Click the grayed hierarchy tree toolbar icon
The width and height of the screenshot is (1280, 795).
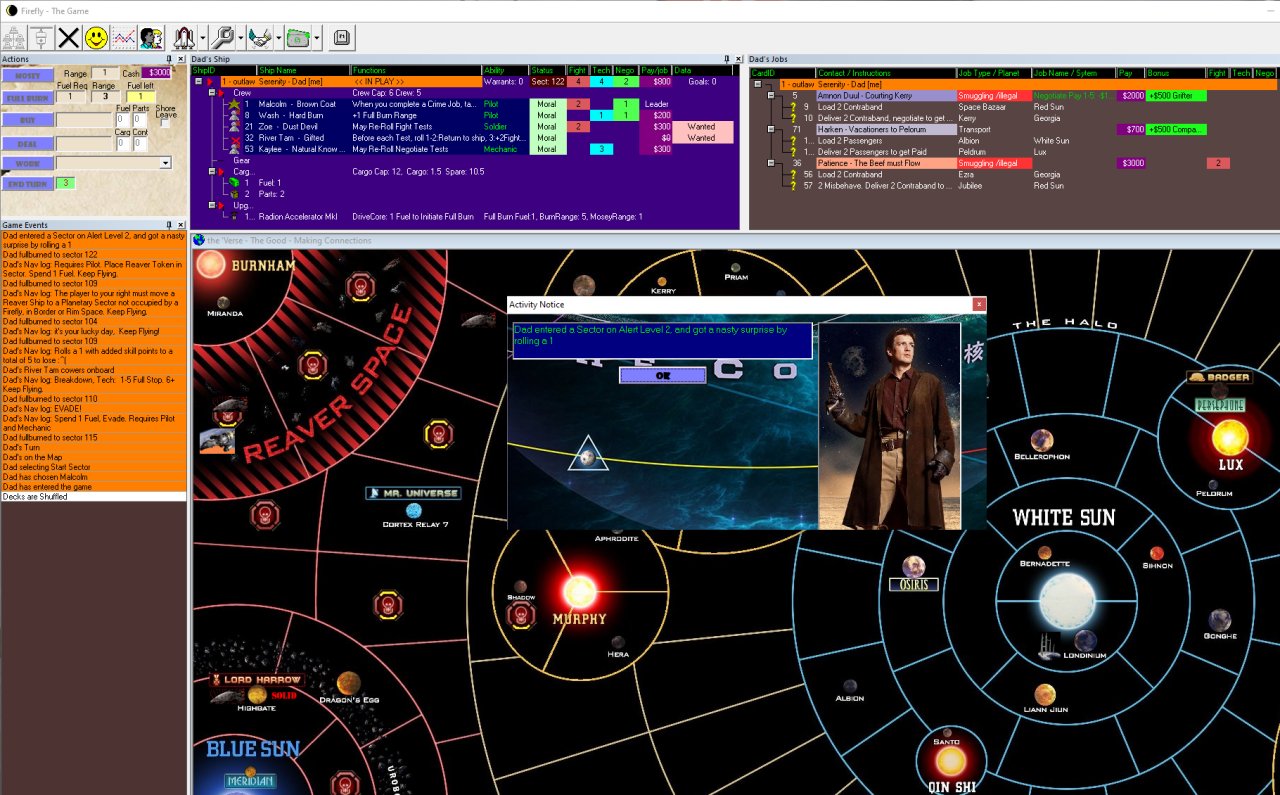[14, 38]
